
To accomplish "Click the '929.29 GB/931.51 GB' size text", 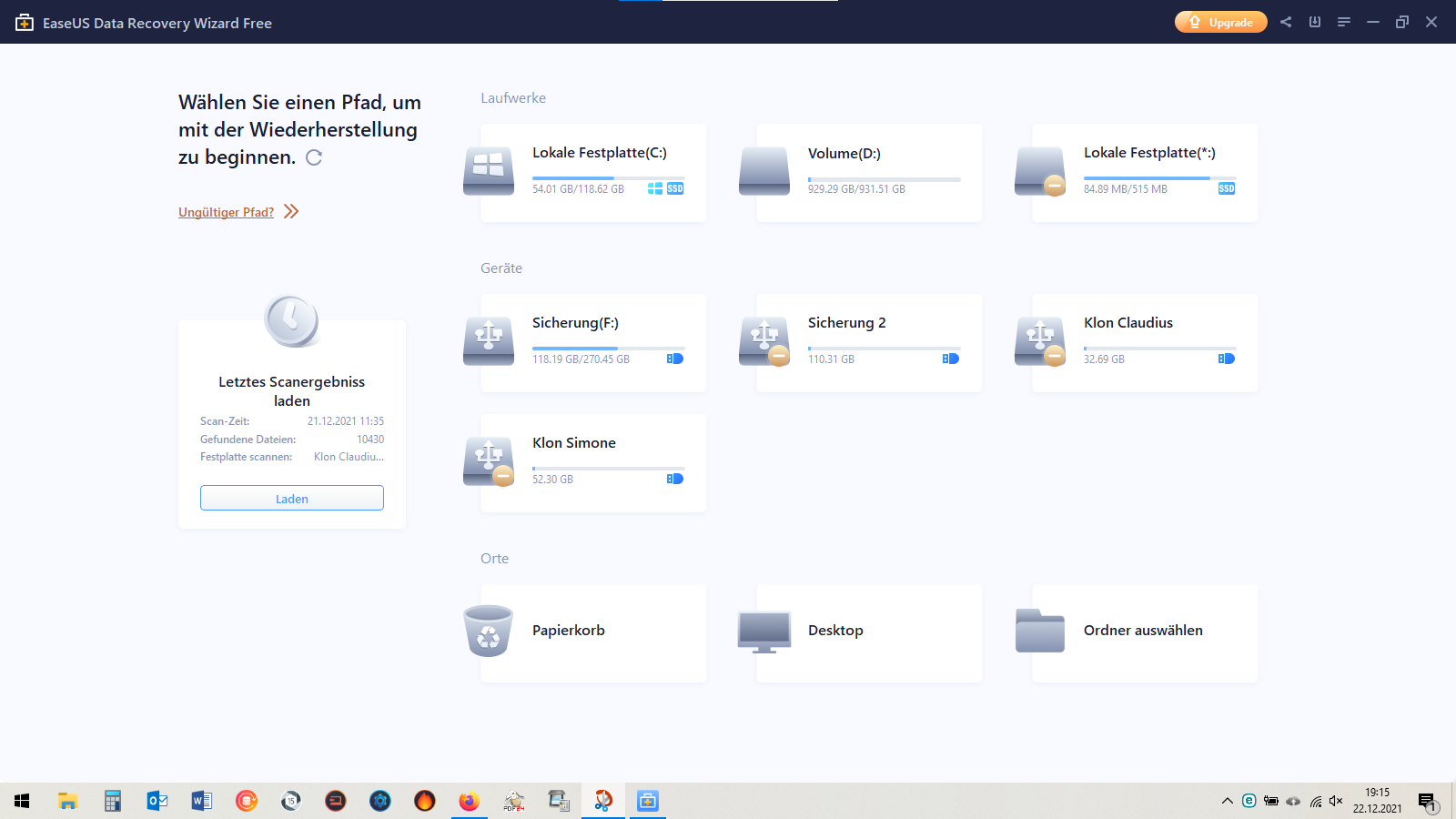I will tap(856, 189).
